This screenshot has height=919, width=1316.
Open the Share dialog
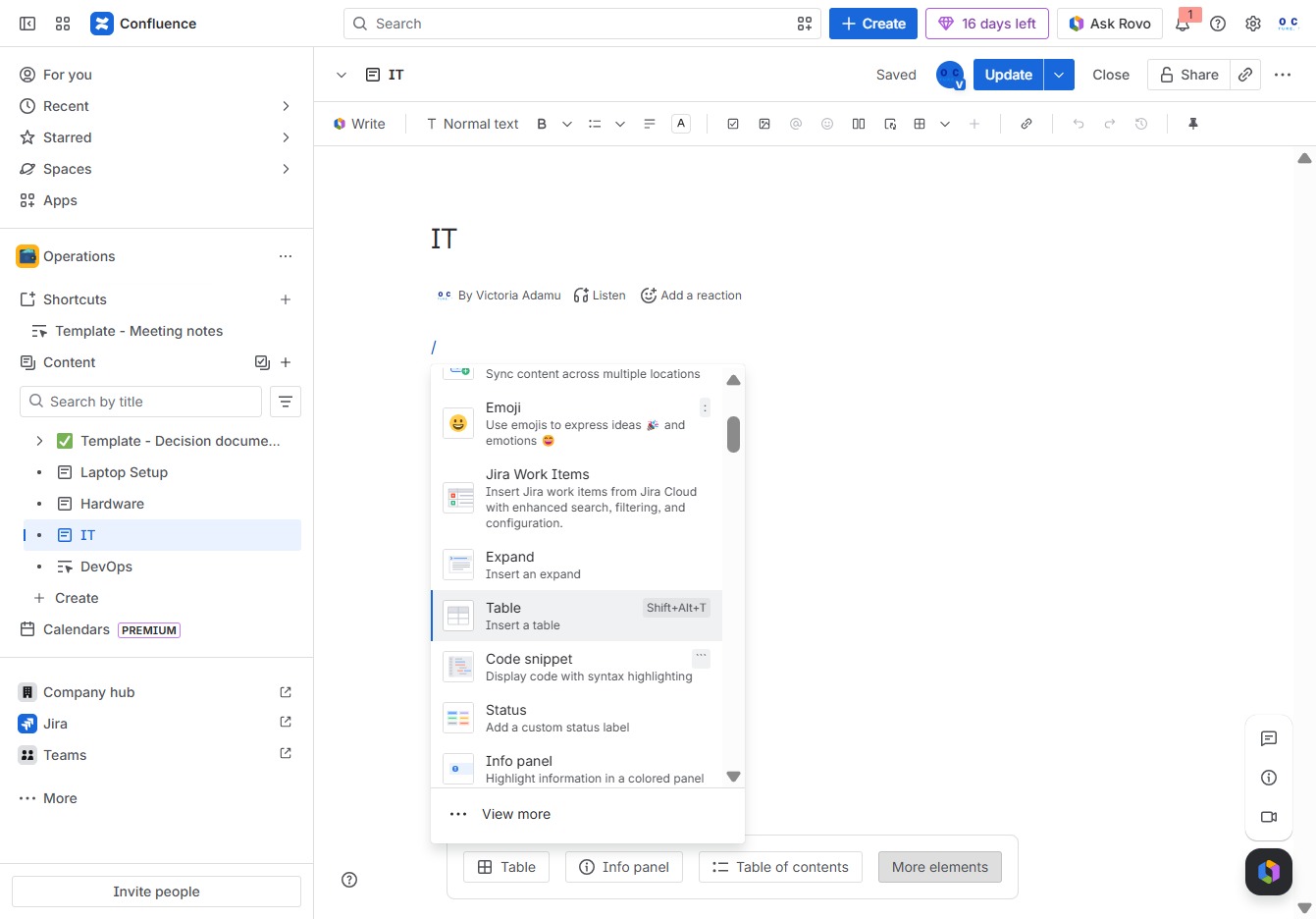pyautogui.click(x=1188, y=75)
